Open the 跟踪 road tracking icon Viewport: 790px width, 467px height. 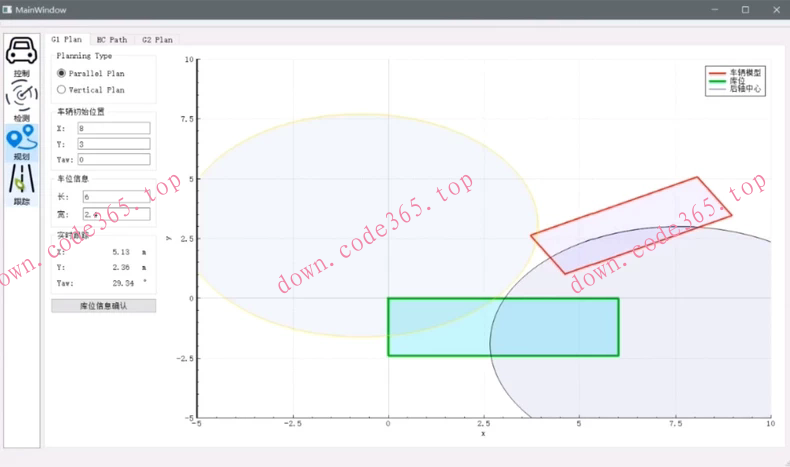coord(22,184)
